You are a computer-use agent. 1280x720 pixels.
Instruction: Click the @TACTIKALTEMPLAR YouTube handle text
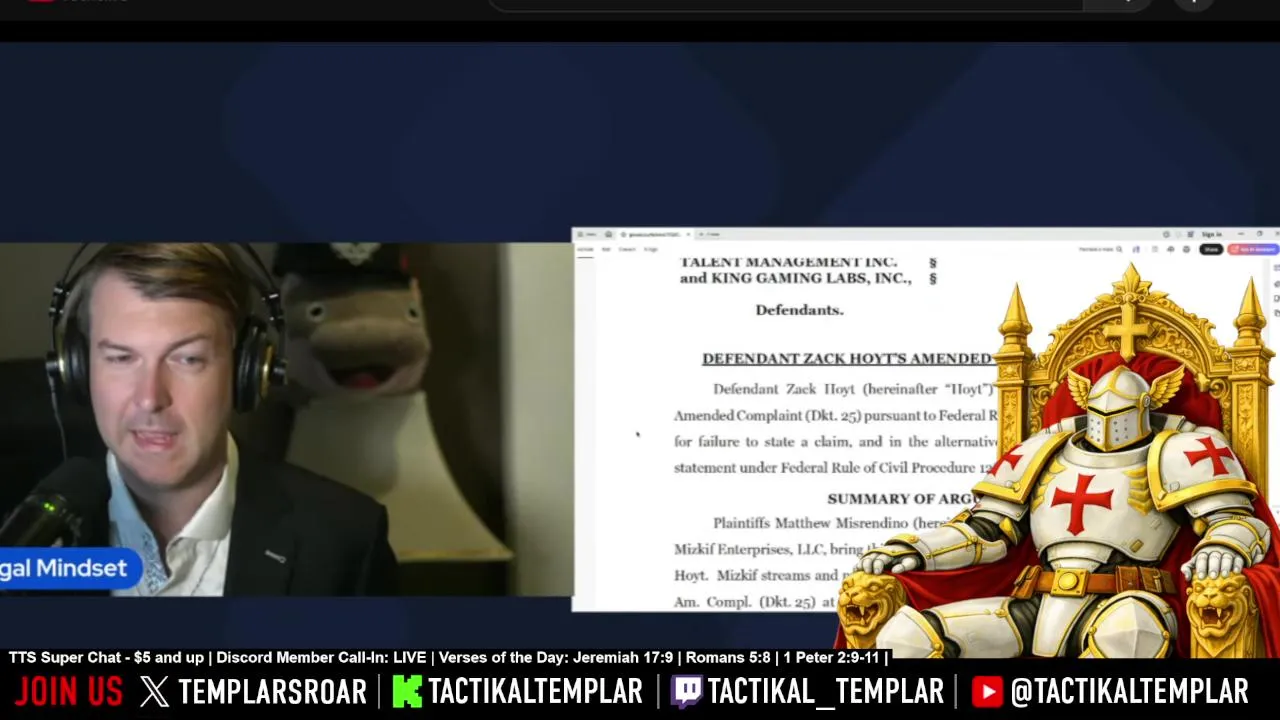pos(1129,691)
